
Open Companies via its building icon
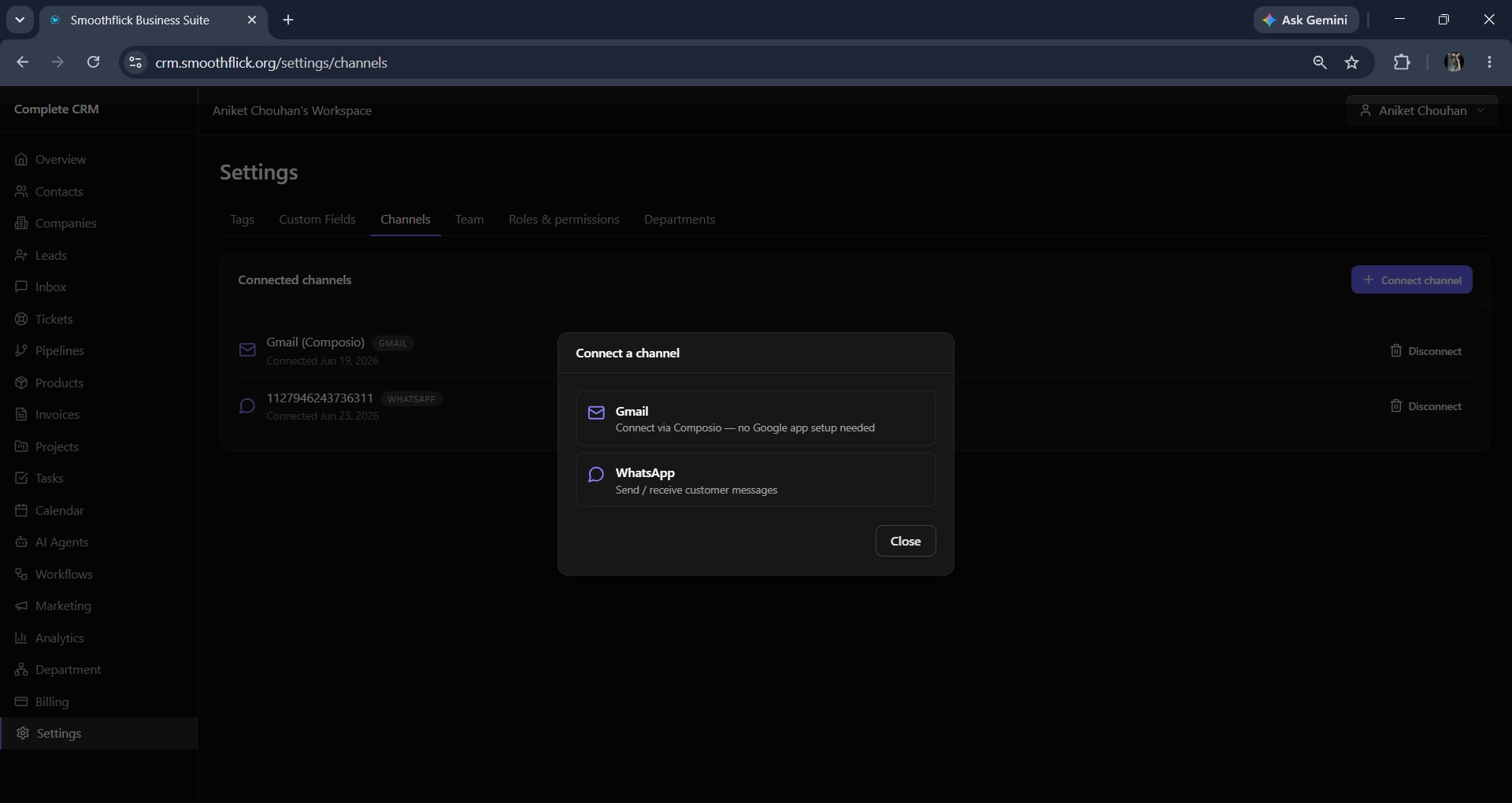(x=21, y=223)
